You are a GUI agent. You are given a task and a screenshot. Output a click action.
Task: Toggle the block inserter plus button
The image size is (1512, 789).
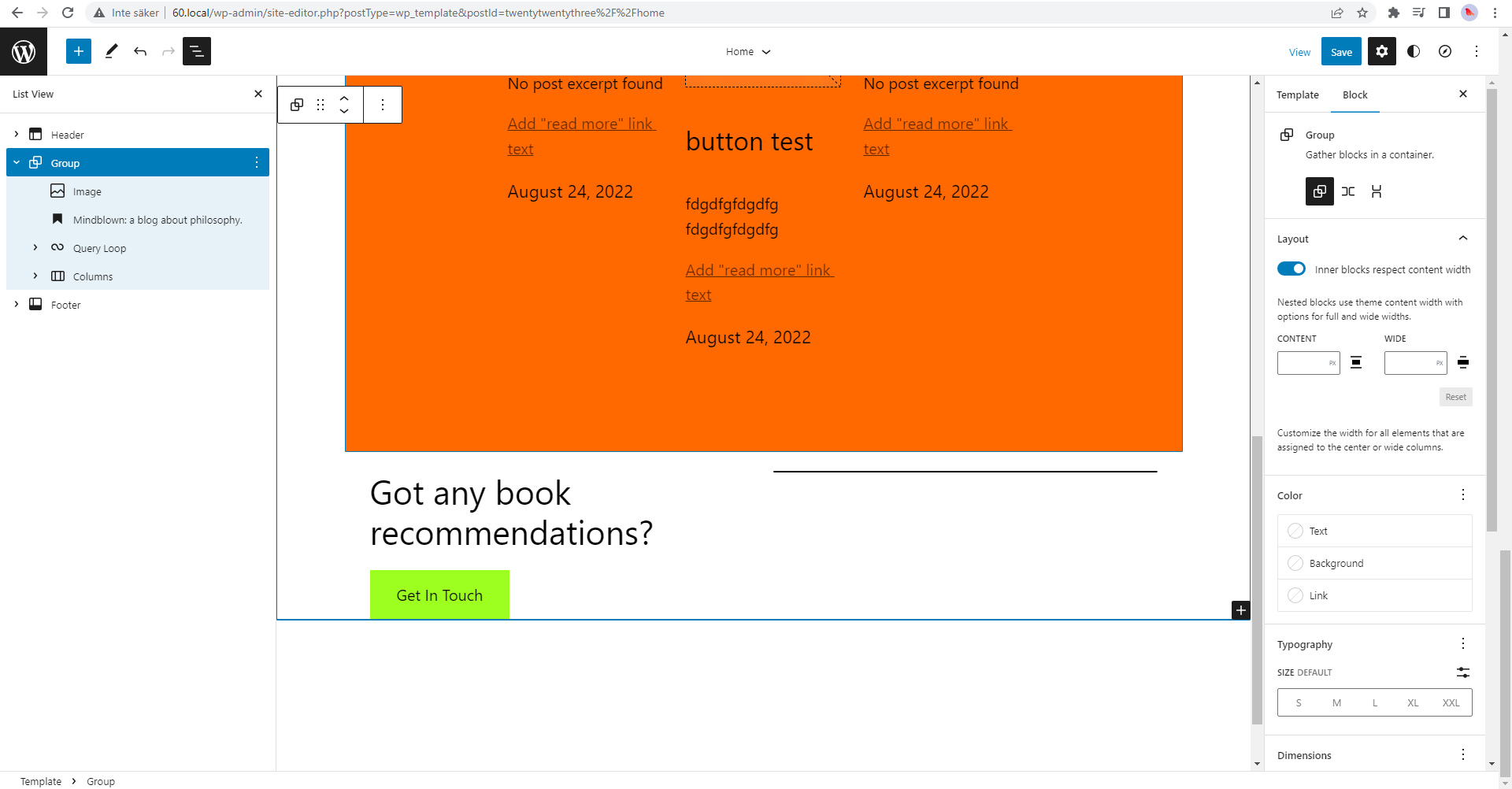pyautogui.click(x=79, y=51)
